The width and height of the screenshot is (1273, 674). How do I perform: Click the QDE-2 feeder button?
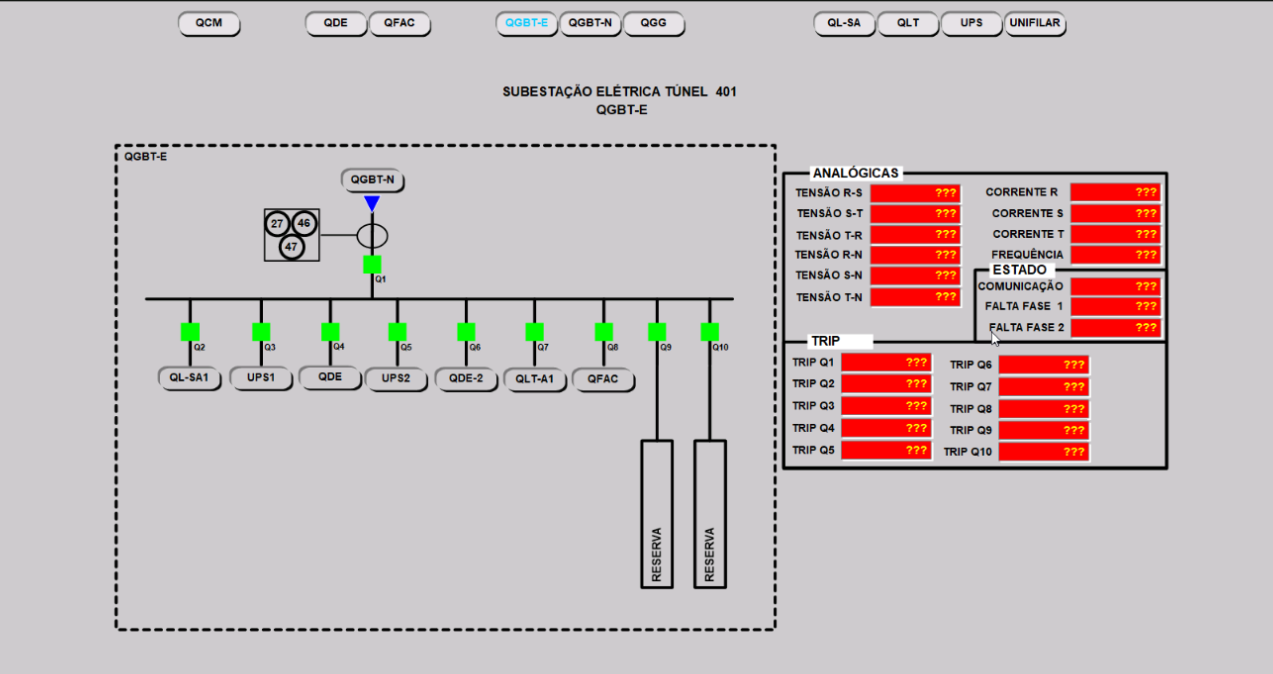pos(466,378)
